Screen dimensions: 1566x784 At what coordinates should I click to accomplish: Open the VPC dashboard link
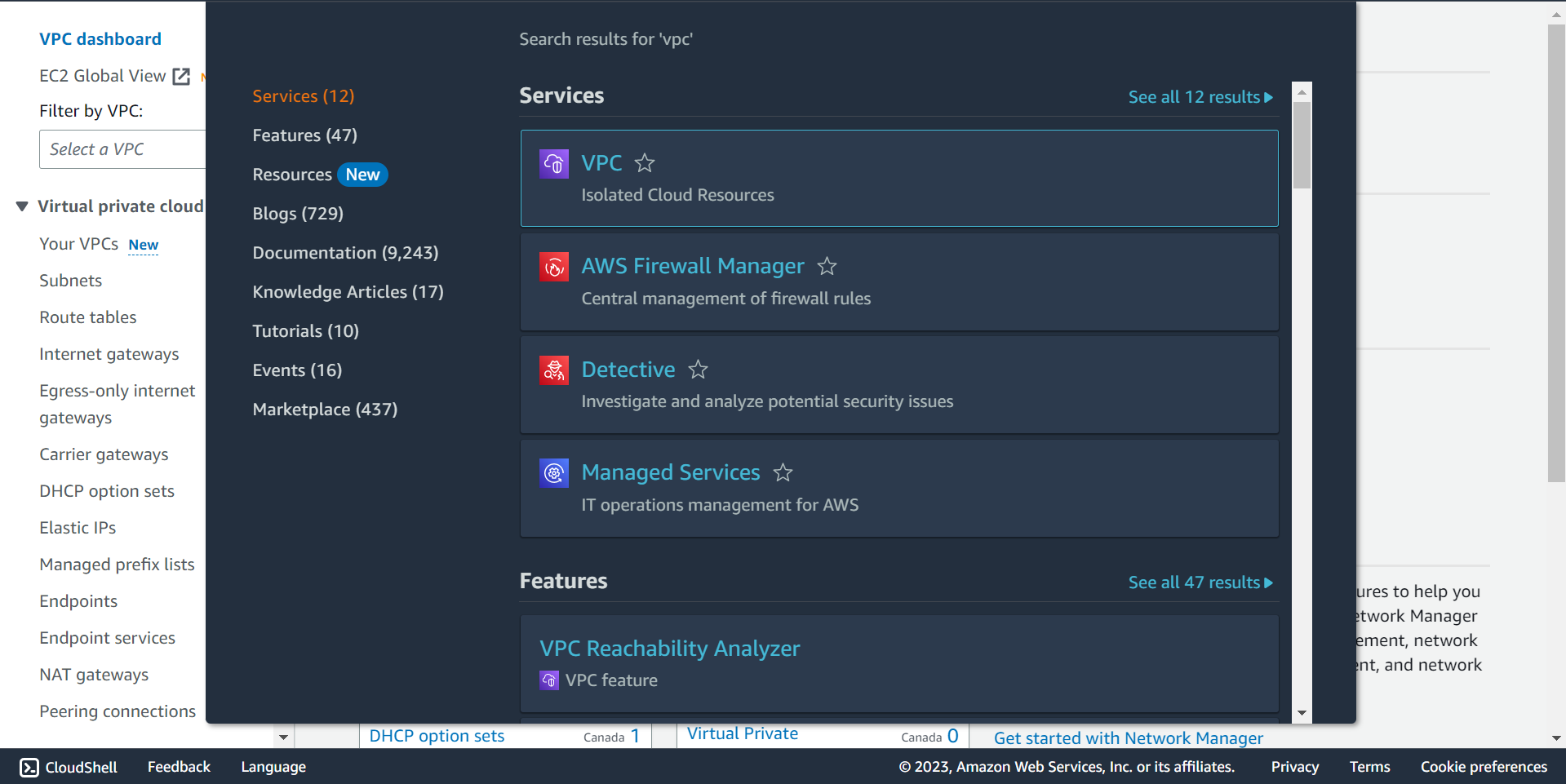(100, 39)
